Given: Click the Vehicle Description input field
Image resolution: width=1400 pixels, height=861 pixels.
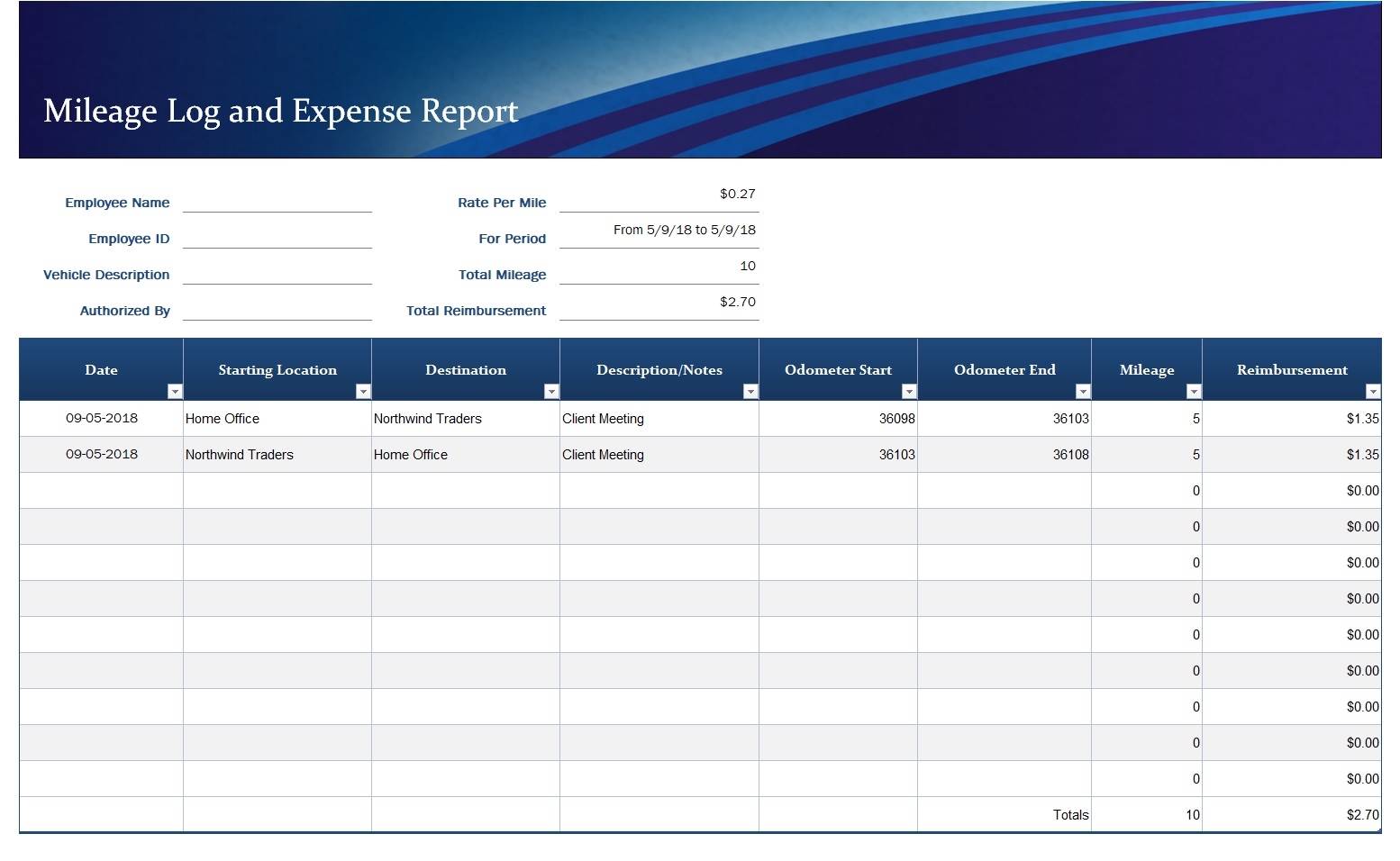Looking at the screenshot, I should [277, 277].
